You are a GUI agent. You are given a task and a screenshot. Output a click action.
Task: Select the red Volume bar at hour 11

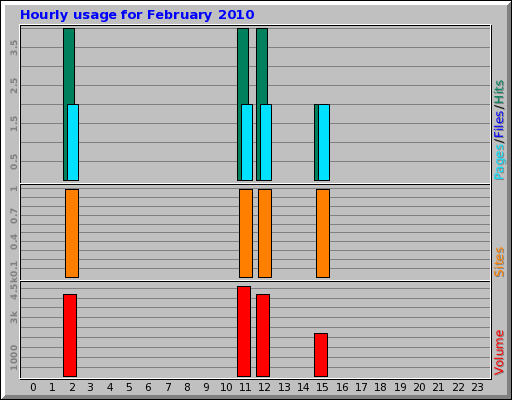(x=244, y=331)
